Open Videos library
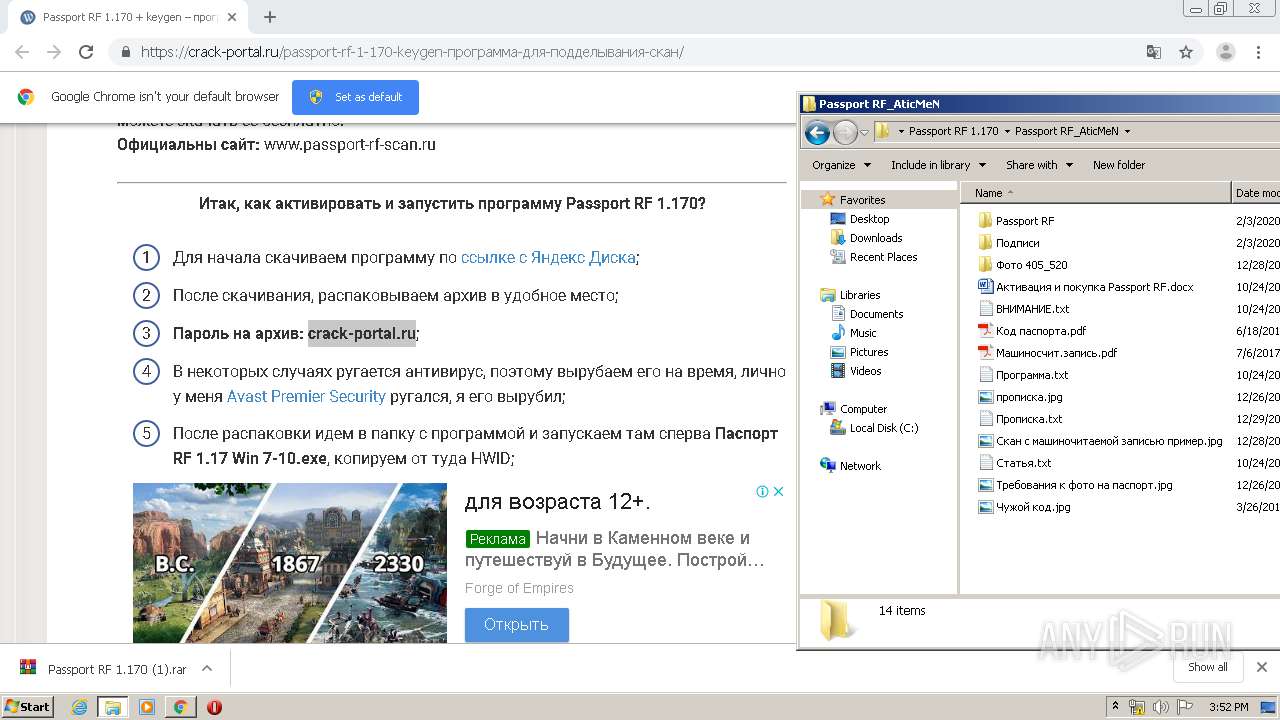1280x720 pixels. click(865, 371)
